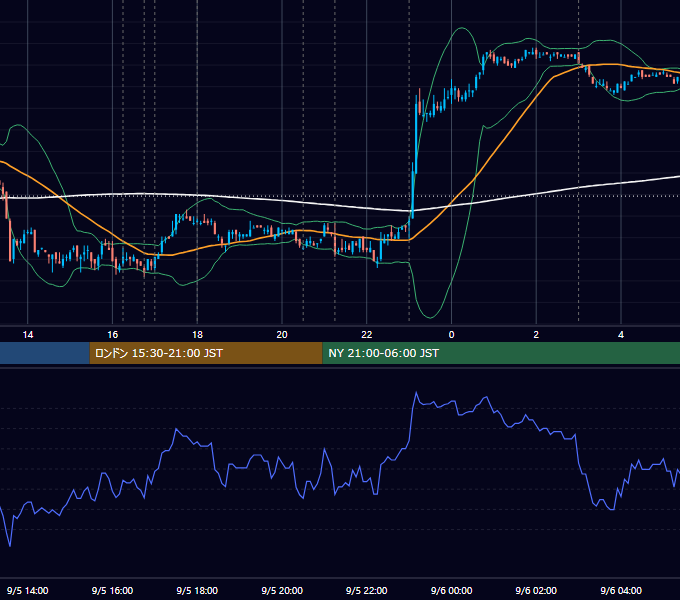Click the 16 hour label on price chart axis
This screenshot has height=600, width=680.
click(x=112, y=335)
